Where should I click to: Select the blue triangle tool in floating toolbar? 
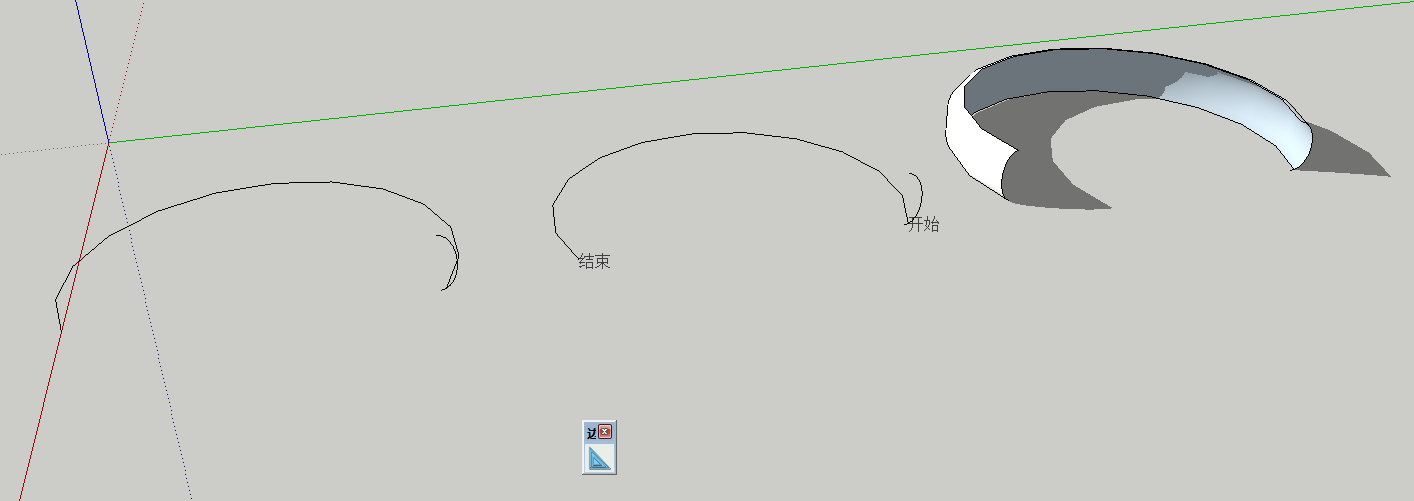599,458
